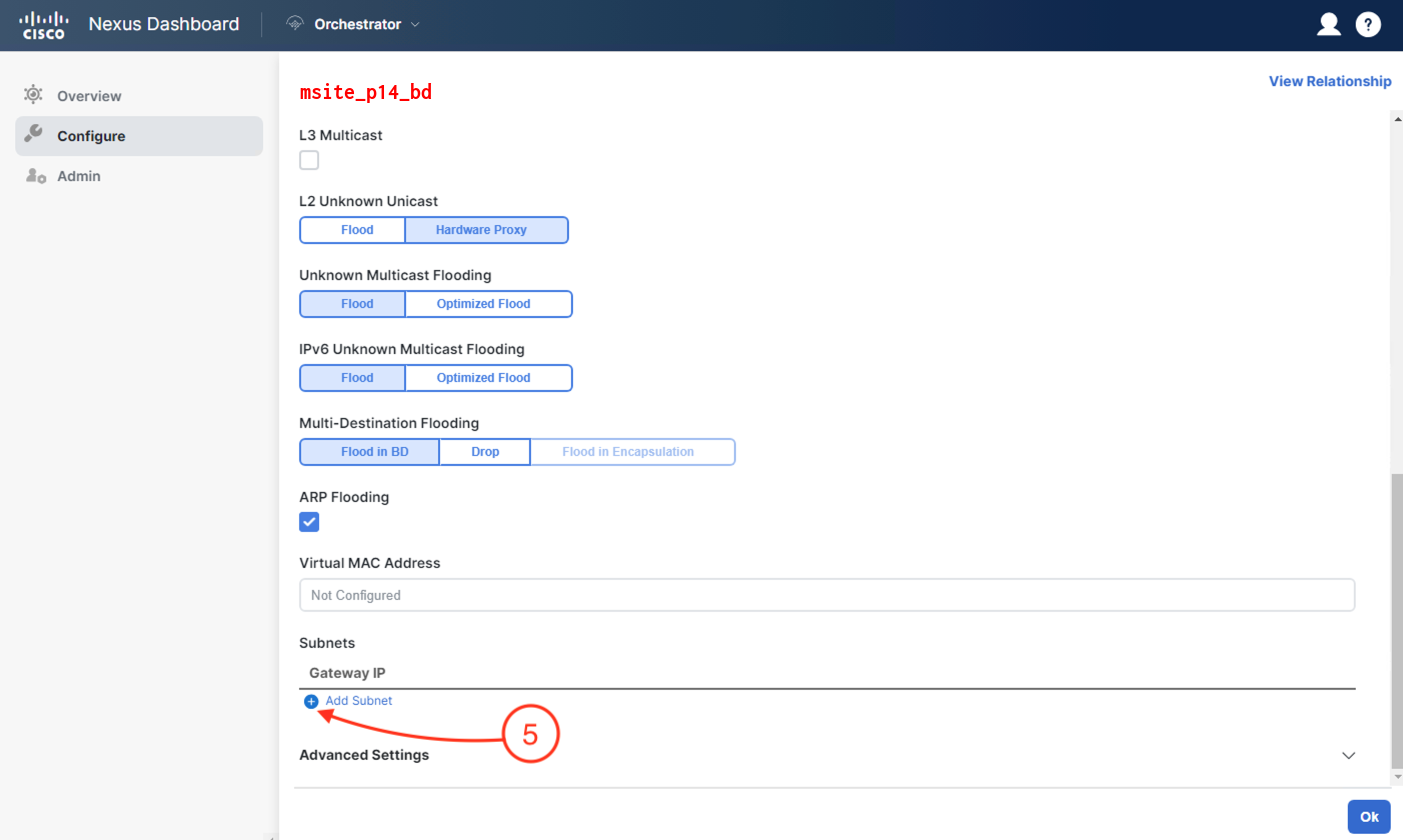Enable the L3 Multicast checkbox
Viewport: 1403px width, 840px height.
[x=309, y=160]
